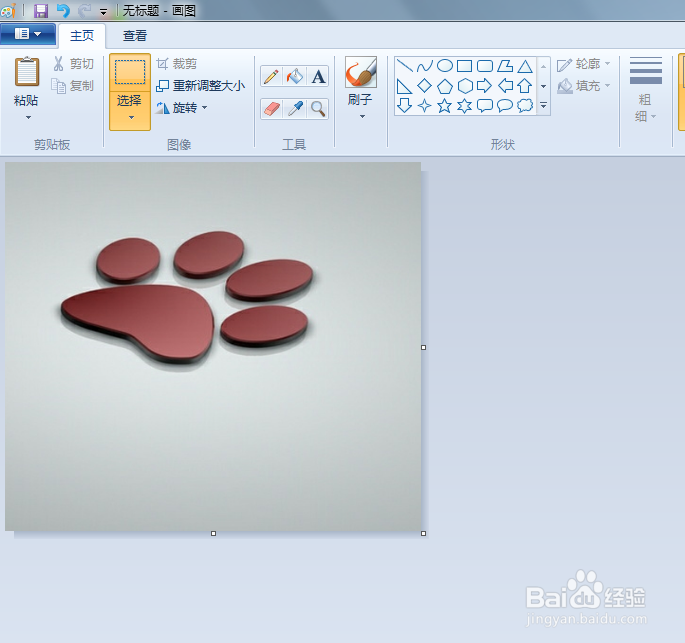Choose the Oval shape
This screenshot has width=685, height=643.
click(x=445, y=66)
